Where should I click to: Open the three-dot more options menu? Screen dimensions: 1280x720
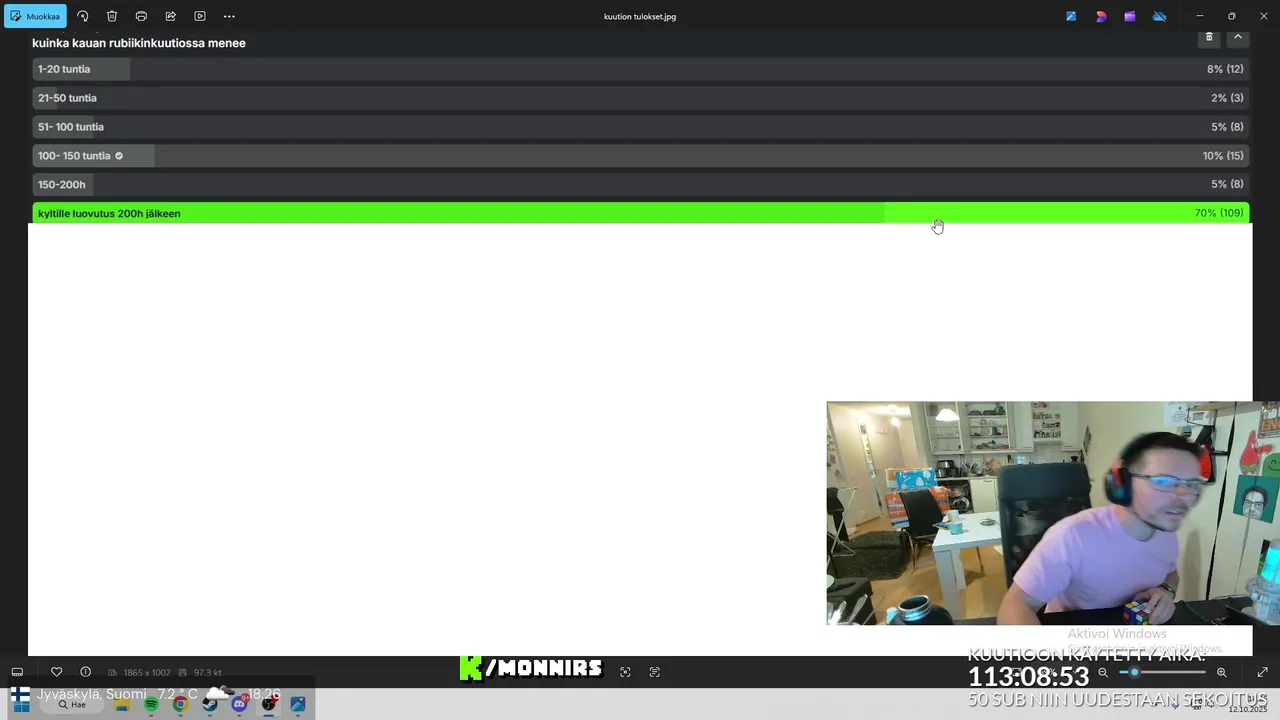click(229, 16)
